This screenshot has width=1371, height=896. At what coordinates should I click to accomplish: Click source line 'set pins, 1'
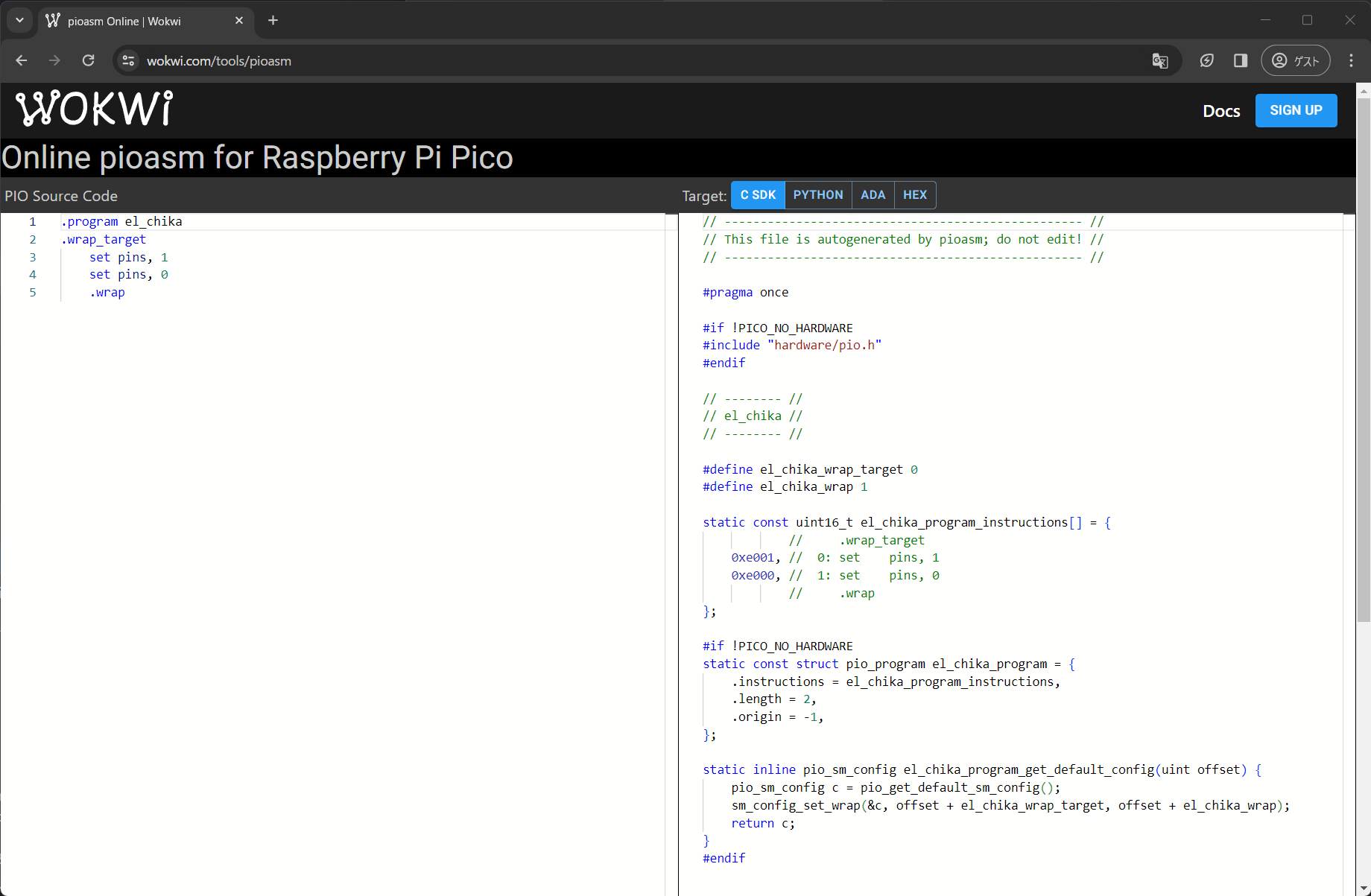click(129, 257)
